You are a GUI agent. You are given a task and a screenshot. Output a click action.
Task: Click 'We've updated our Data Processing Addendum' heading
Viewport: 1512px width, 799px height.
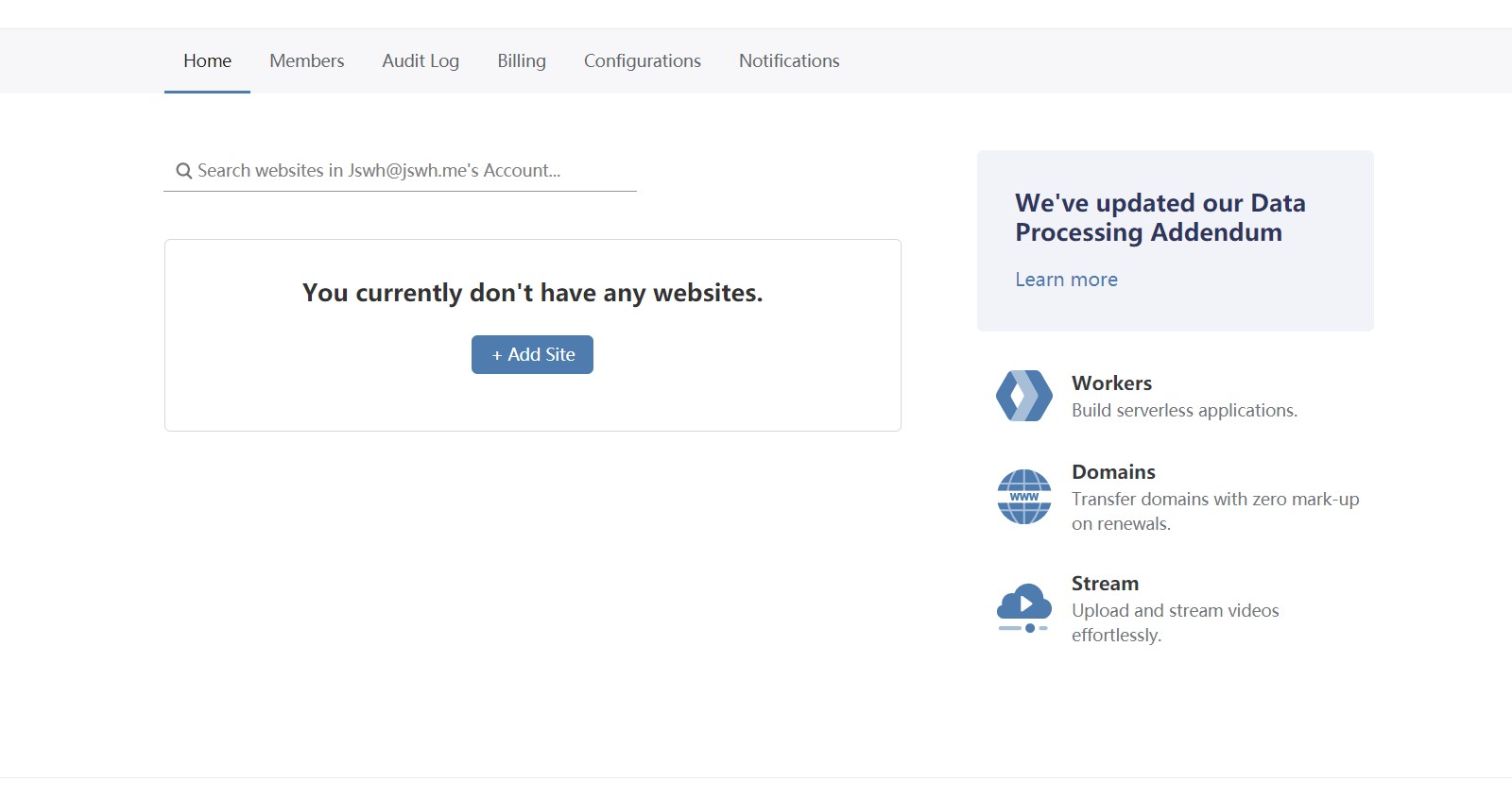[x=1160, y=218]
